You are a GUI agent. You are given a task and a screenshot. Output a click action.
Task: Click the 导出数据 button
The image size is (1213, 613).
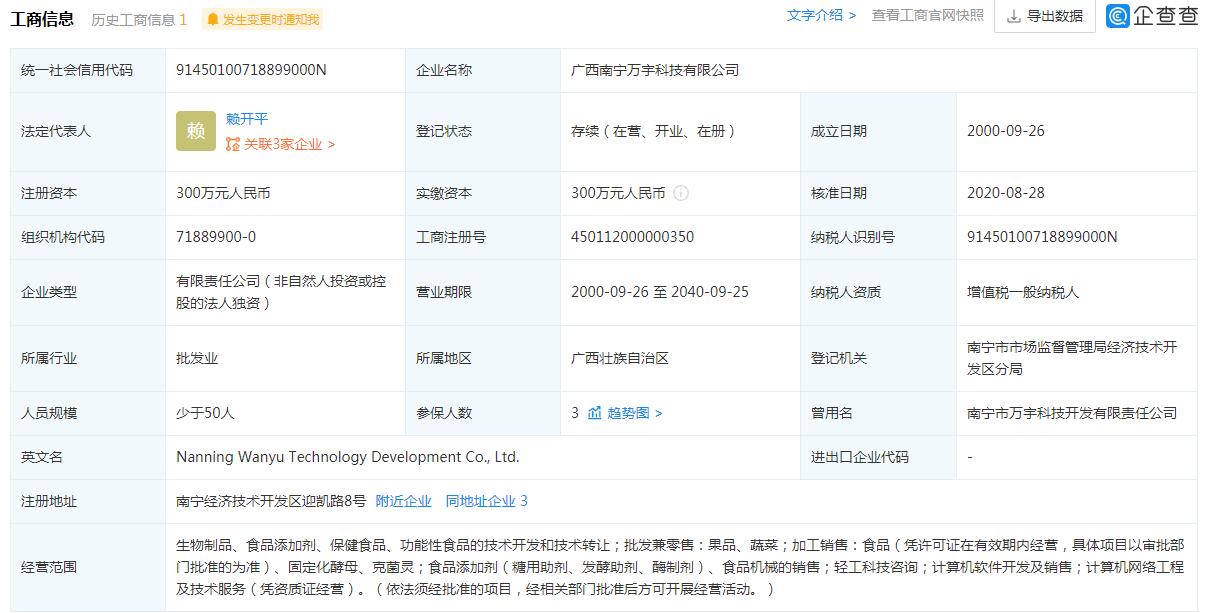pos(1044,16)
